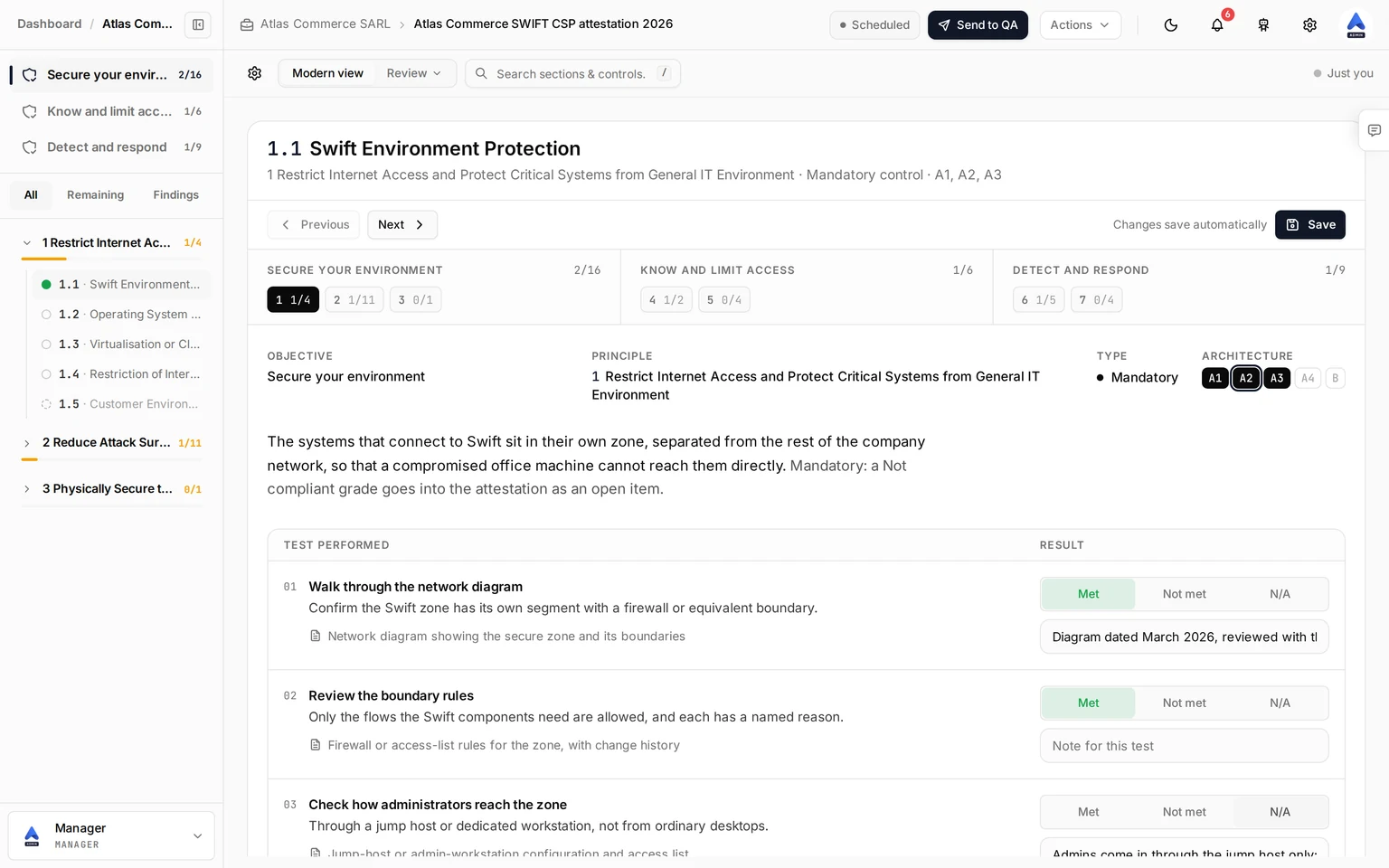This screenshot has height=868, width=1389.
Task: Mark test 01 network diagram as Met
Action: [1088, 594]
